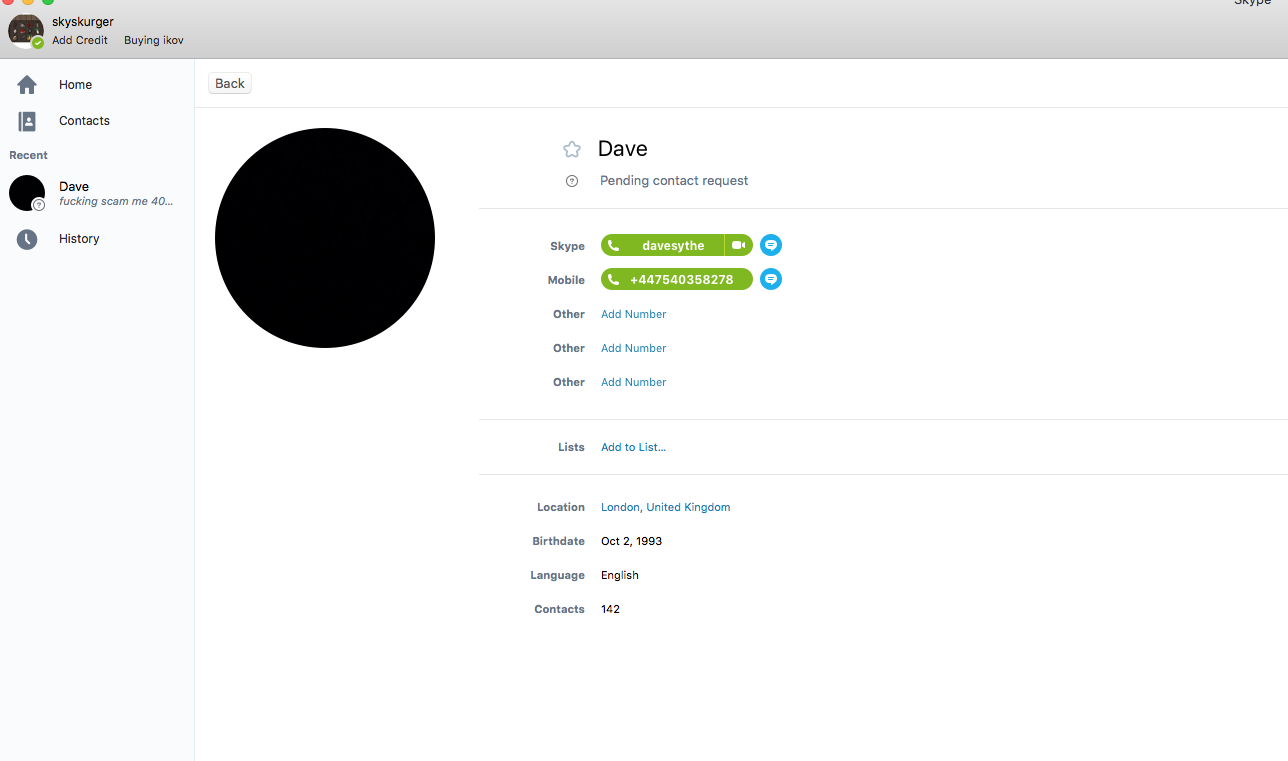Screen dimensions: 1288x761
Task: Call mobile number +447540358278
Action: (x=677, y=279)
